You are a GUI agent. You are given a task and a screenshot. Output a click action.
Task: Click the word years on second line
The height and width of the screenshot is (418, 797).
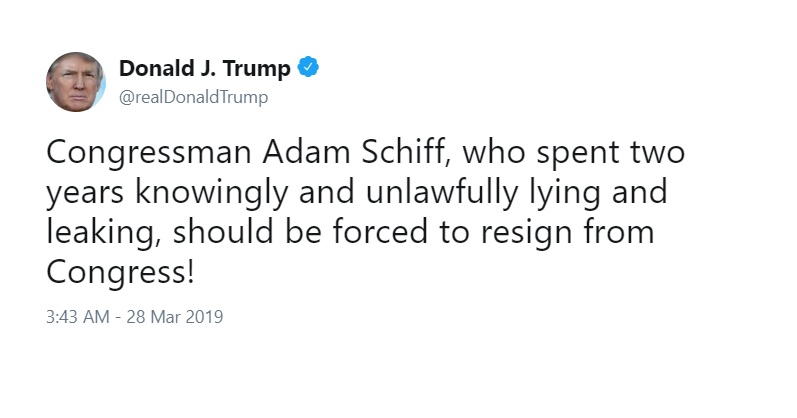85,195
